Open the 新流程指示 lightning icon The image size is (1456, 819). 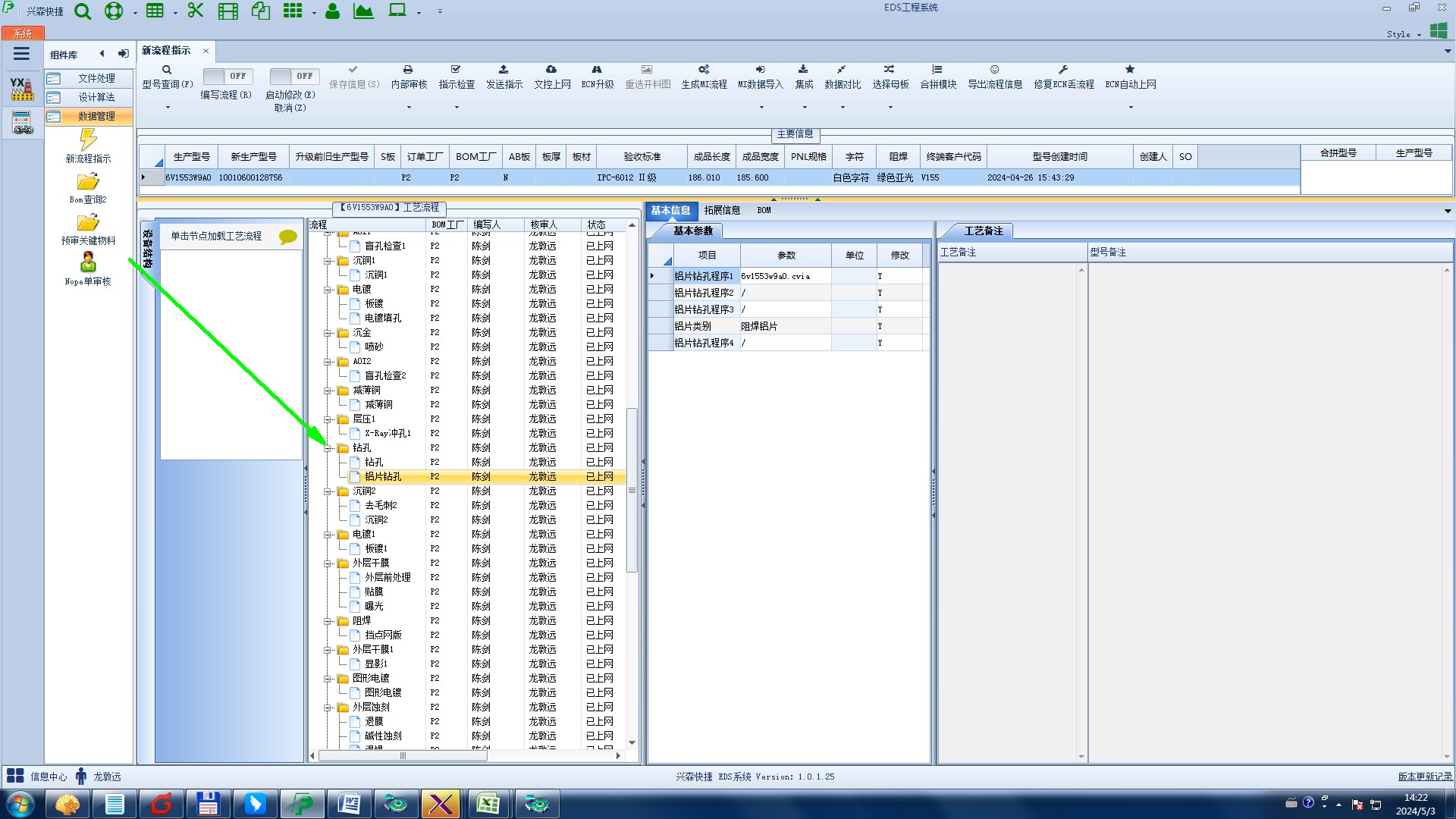pos(88,140)
